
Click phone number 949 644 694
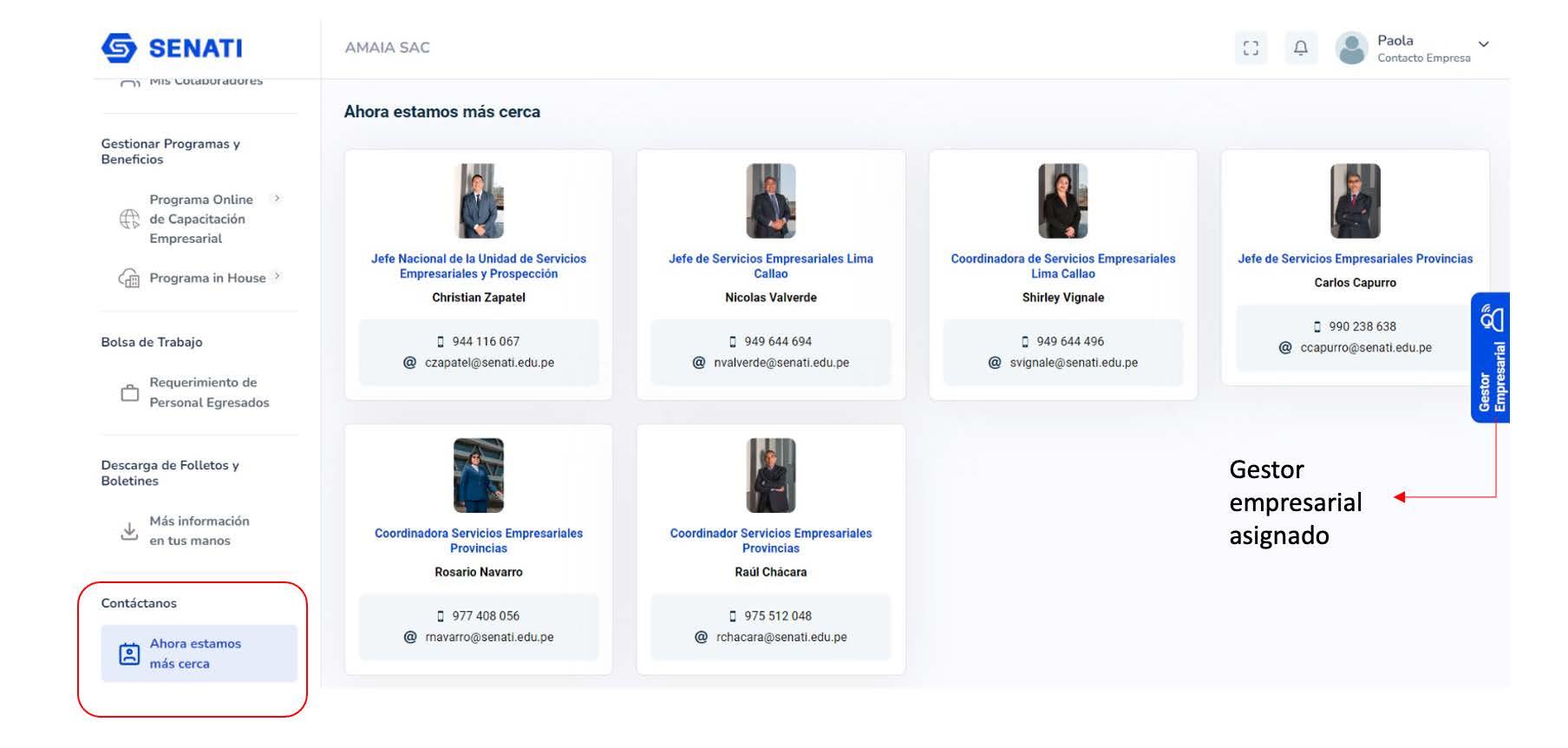(778, 342)
